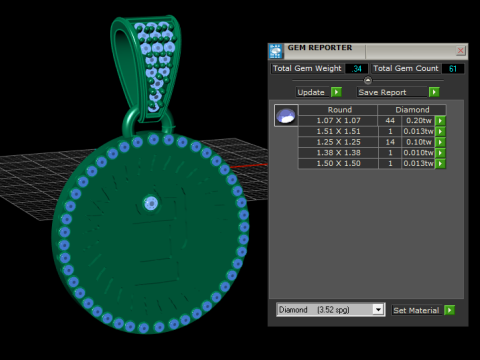This screenshot has height=360, width=480.
Task: Click the Total Gem Weight value .34
Action: [357, 69]
